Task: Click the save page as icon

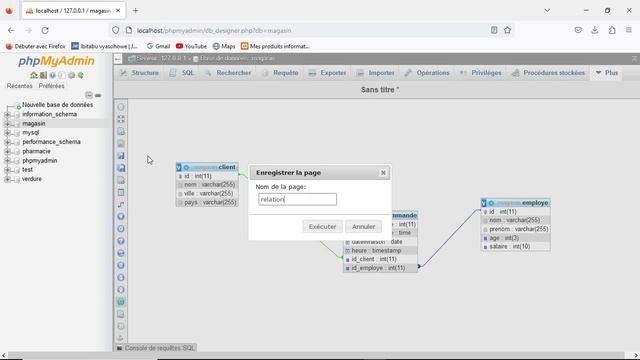Action: click(x=121, y=168)
